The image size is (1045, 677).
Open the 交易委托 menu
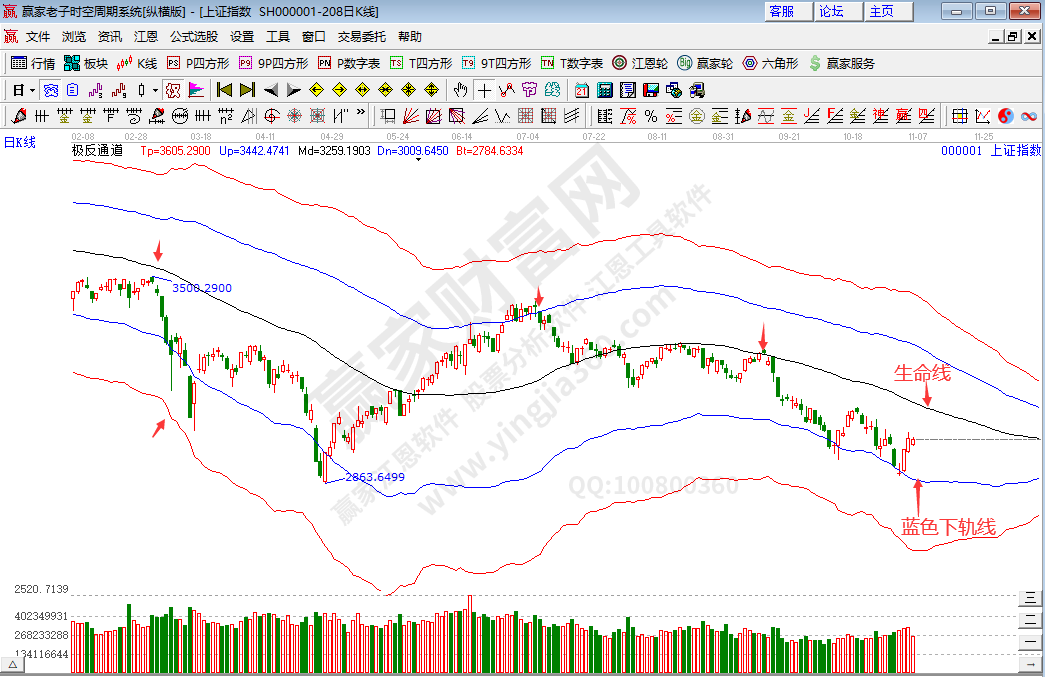[x=361, y=36]
